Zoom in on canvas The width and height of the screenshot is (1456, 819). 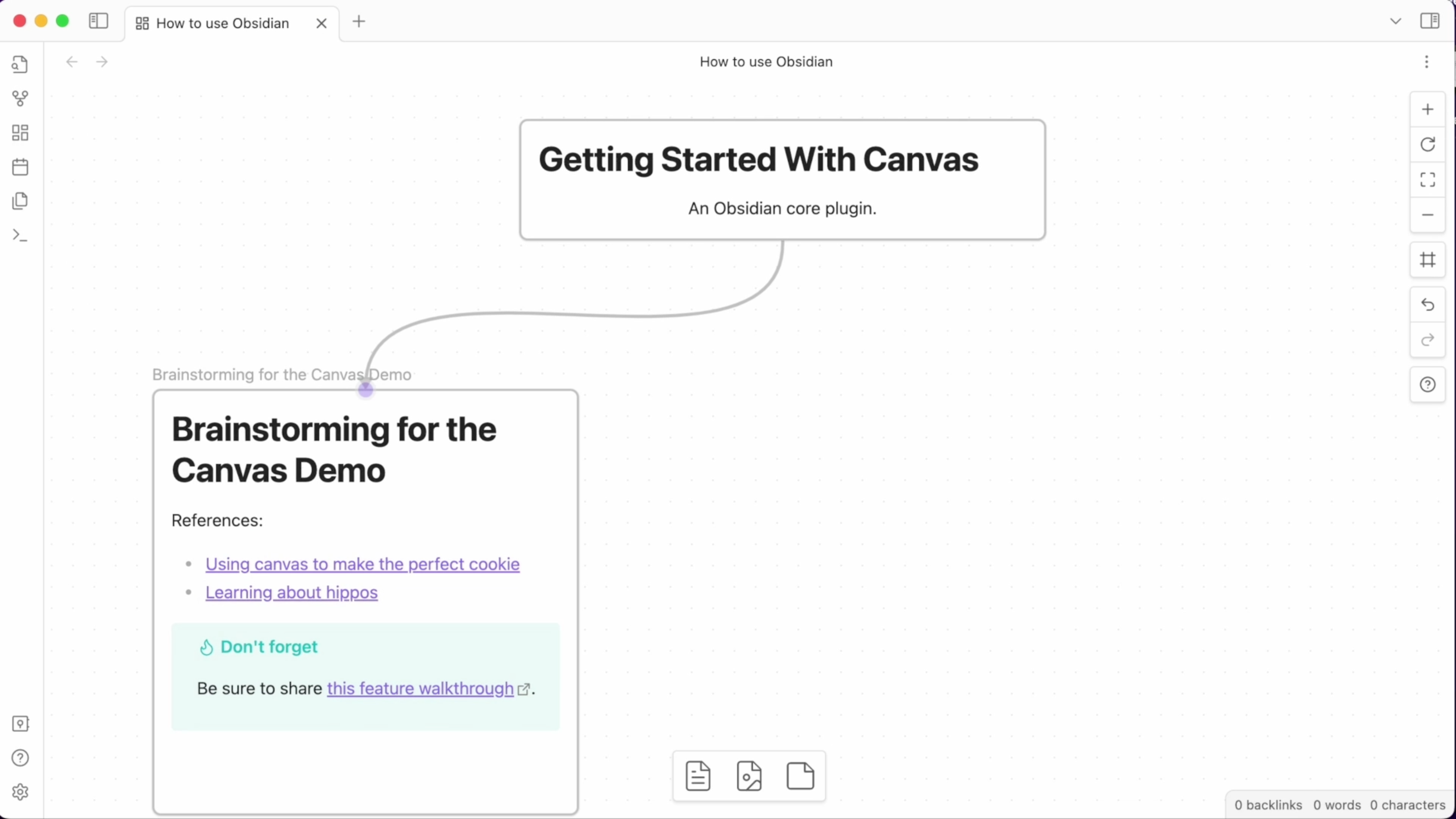[x=1428, y=109]
